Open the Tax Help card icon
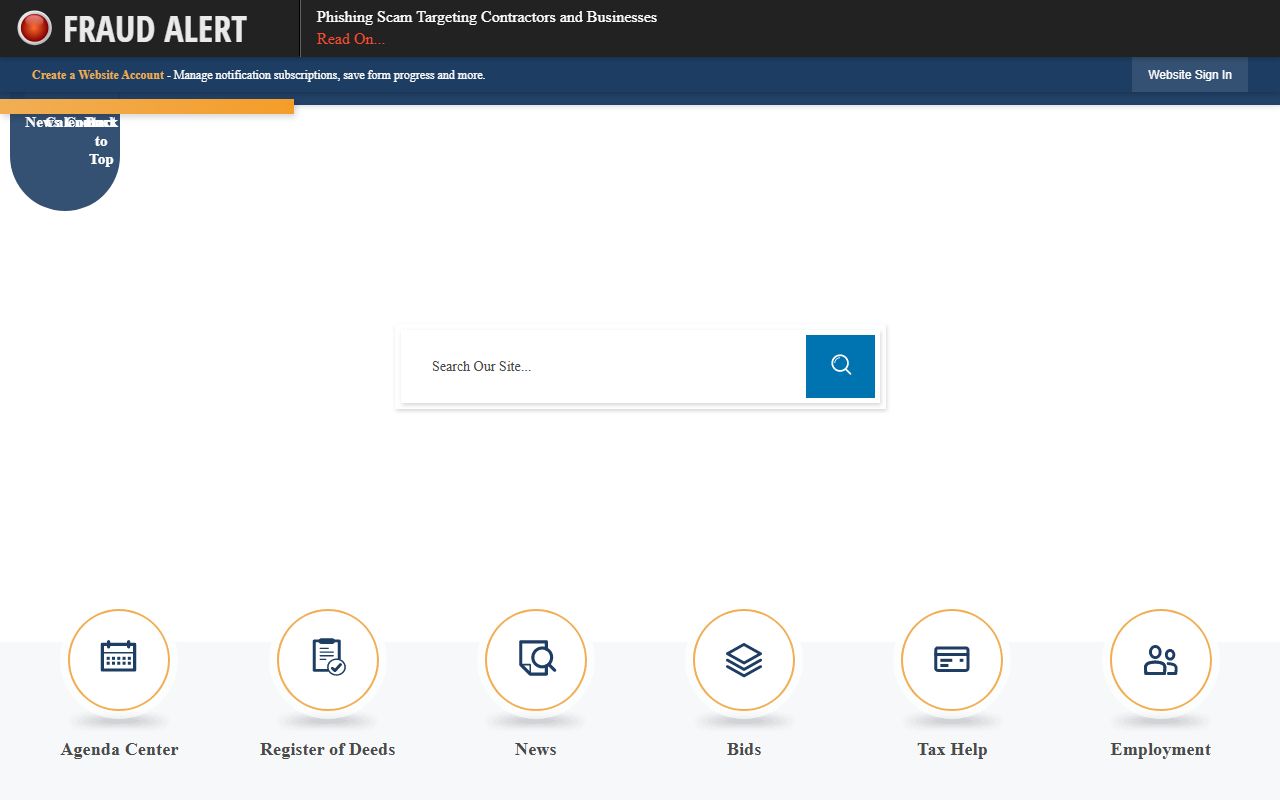The width and height of the screenshot is (1280, 800). [x=952, y=660]
